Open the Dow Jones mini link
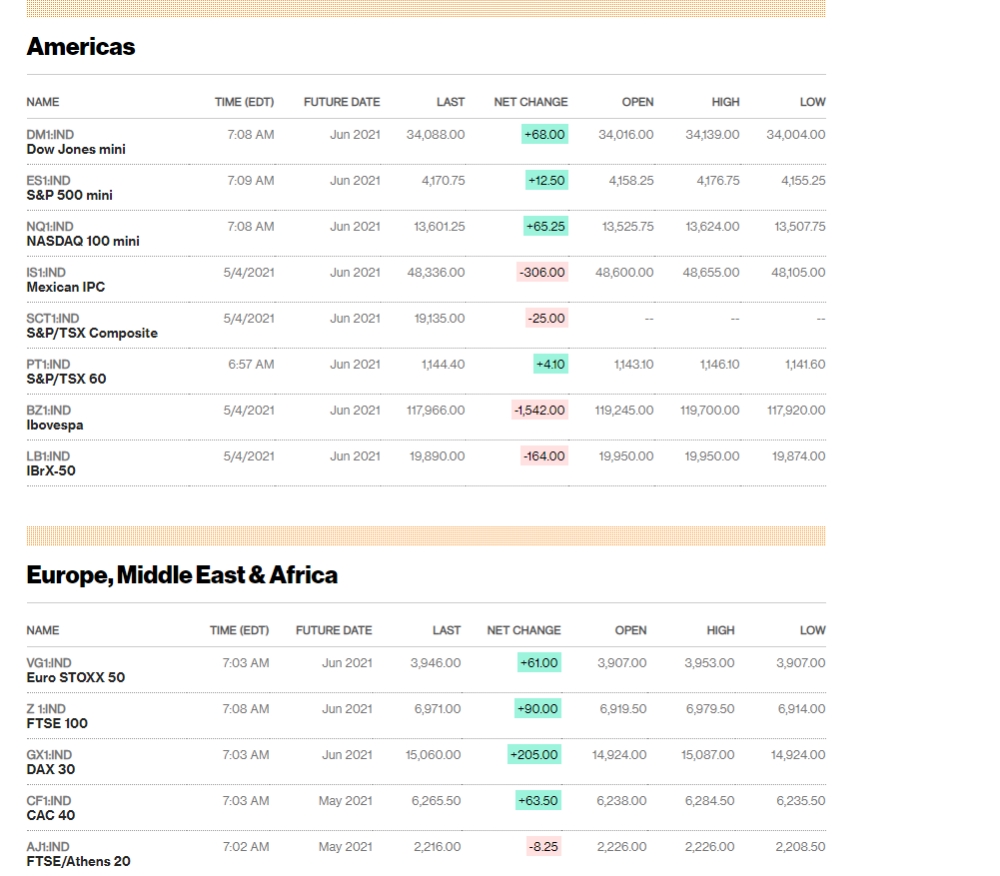 [x=76, y=149]
